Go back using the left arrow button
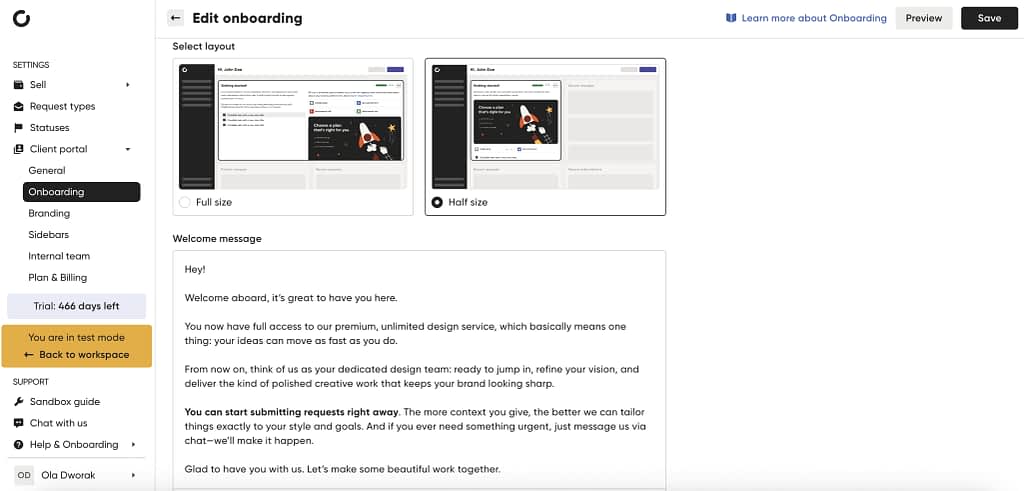 175,18
